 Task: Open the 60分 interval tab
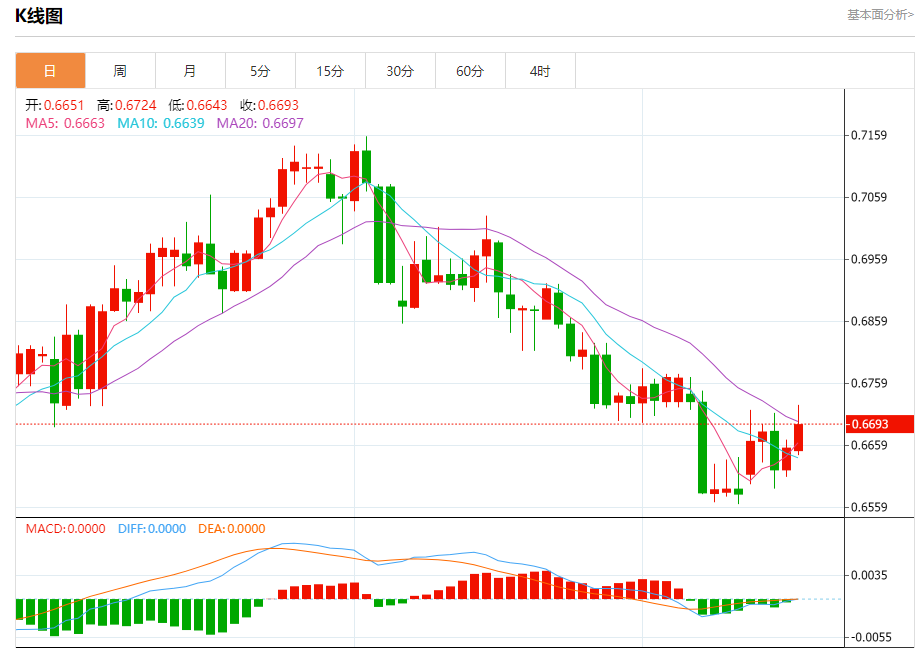tap(470, 71)
